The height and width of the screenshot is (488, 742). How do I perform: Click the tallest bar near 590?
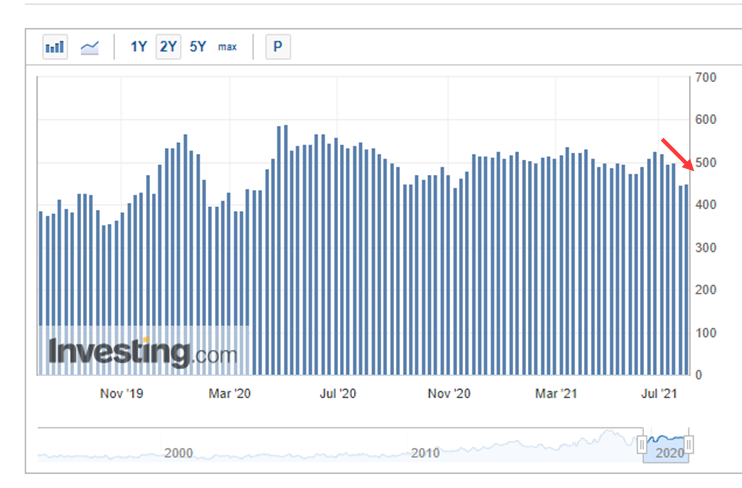pyautogui.click(x=285, y=250)
